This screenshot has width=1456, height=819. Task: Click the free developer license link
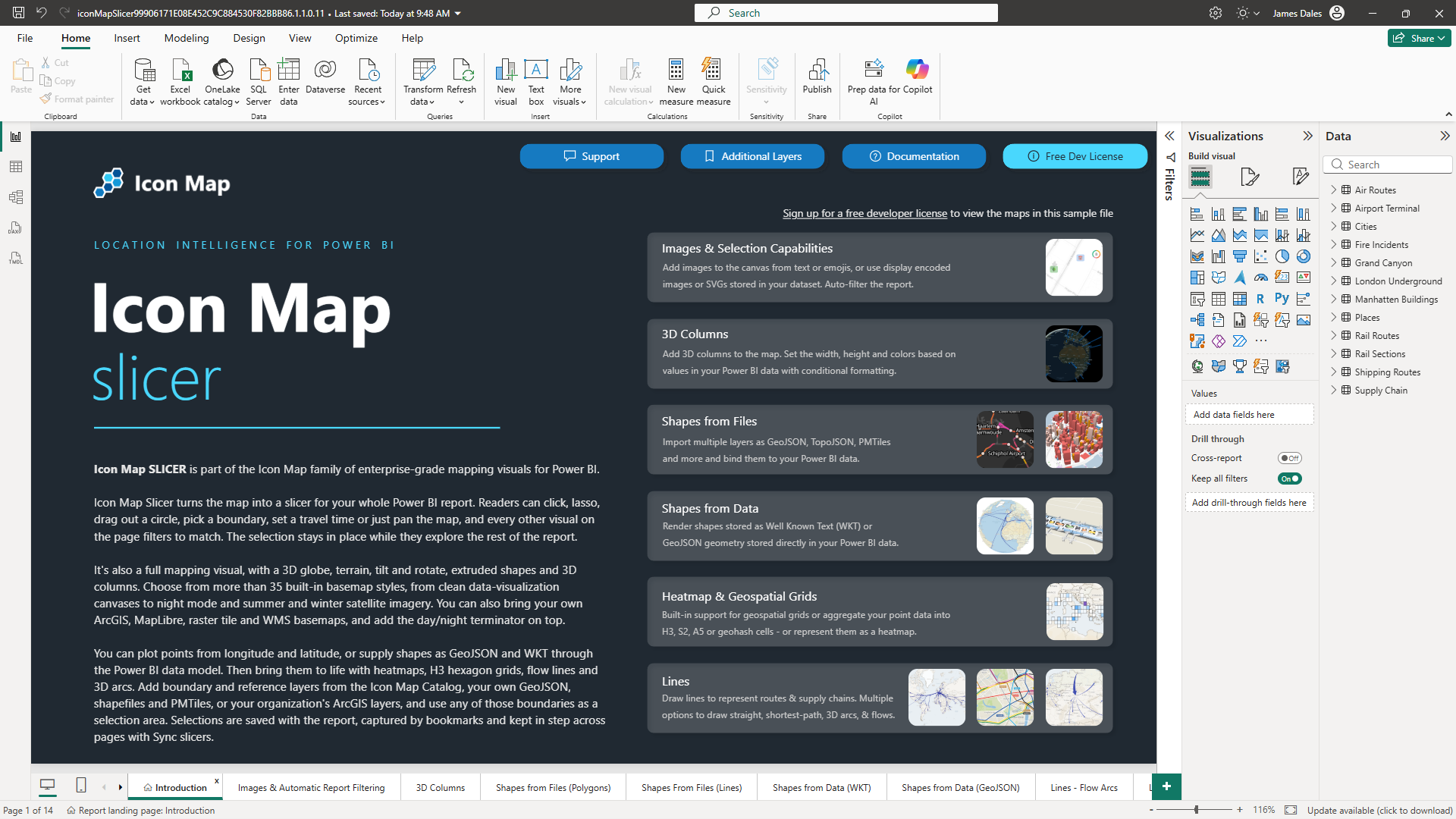click(x=864, y=213)
